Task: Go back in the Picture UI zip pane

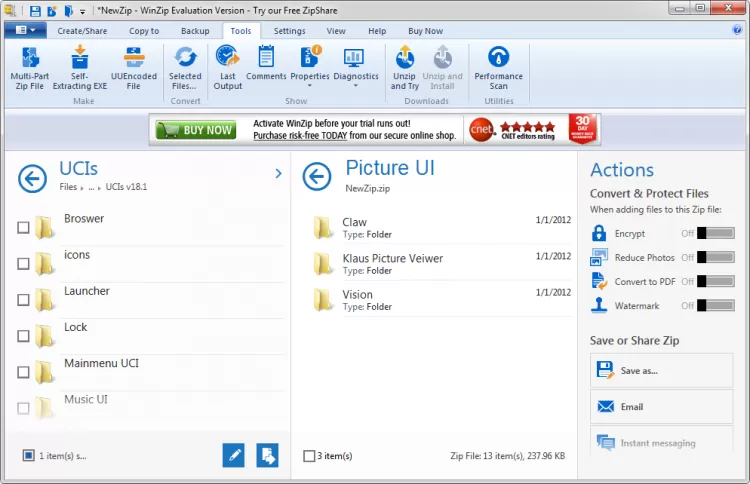Action: 317,176
